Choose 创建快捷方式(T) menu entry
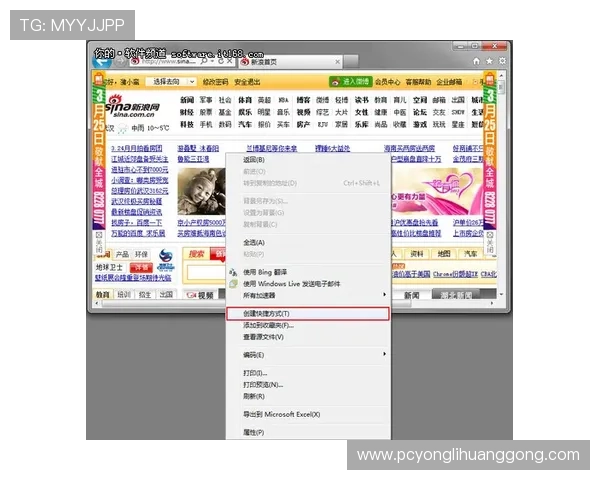Screen dimensions: 600x480 (308, 313)
